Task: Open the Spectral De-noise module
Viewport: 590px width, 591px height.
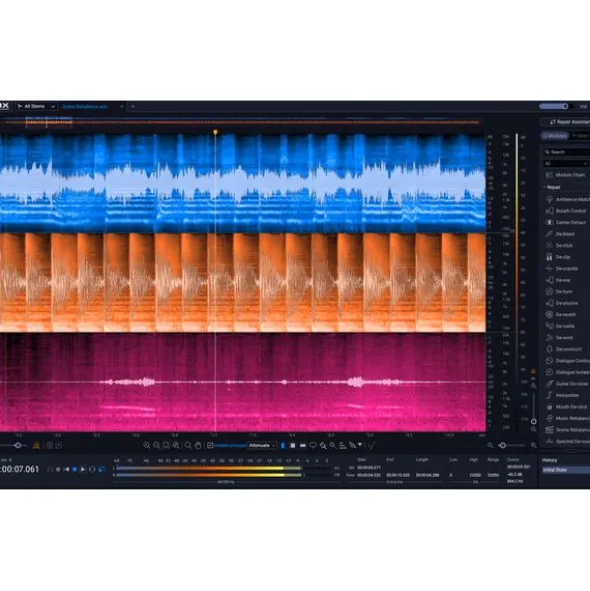Action: pyautogui.click(x=567, y=441)
